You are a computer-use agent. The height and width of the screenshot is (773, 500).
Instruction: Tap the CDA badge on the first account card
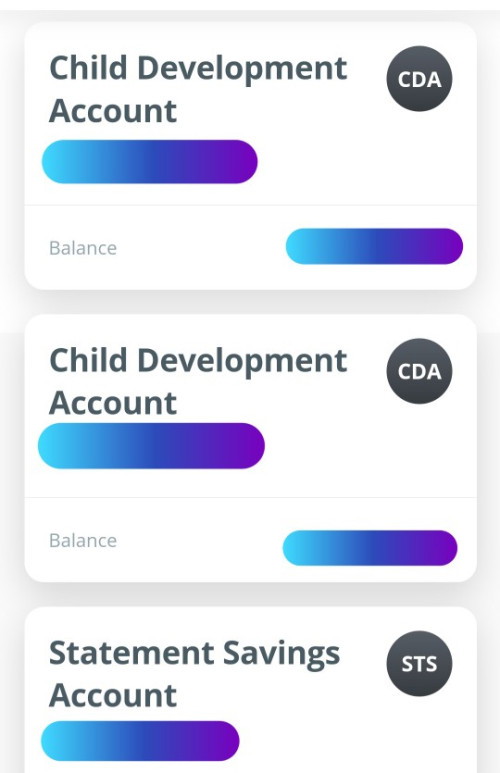click(419, 79)
